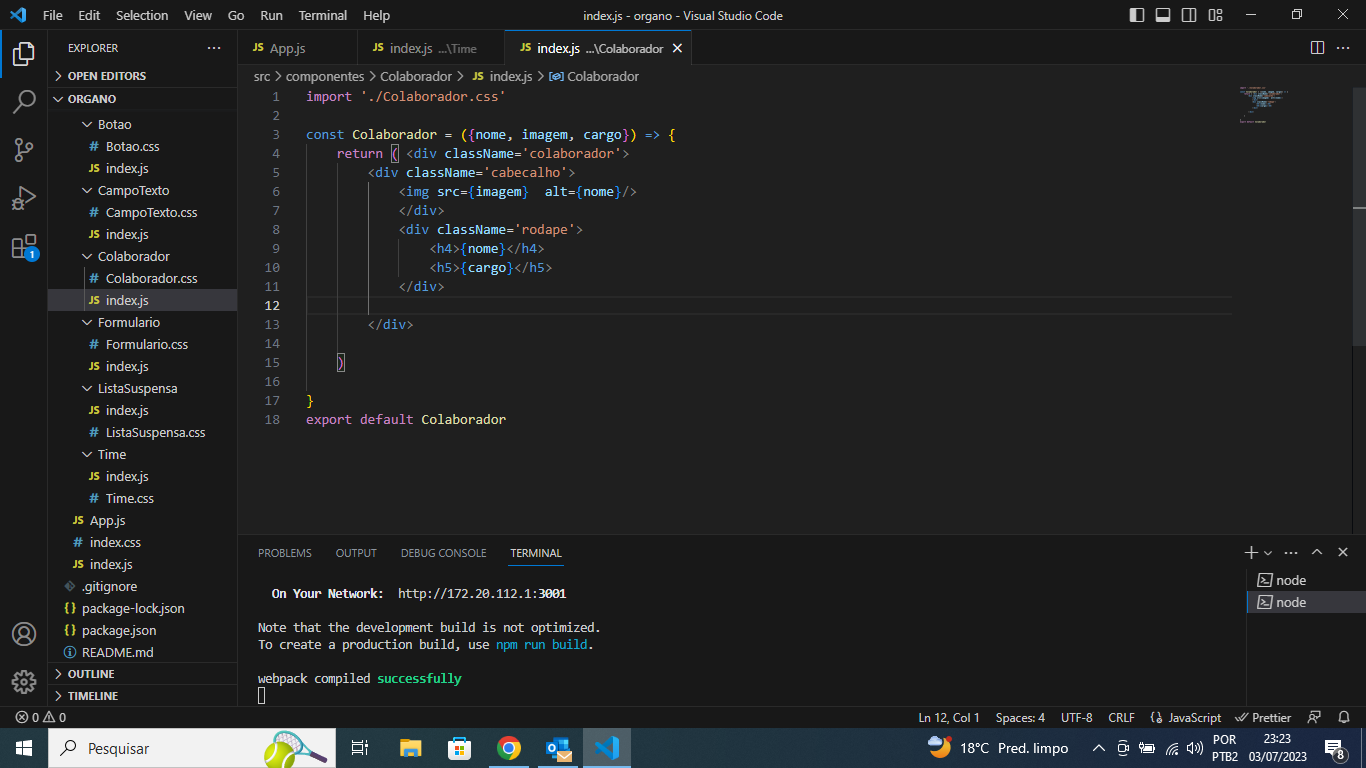This screenshot has height=768, width=1366.
Task: Open the Source Control view
Action: 24,150
